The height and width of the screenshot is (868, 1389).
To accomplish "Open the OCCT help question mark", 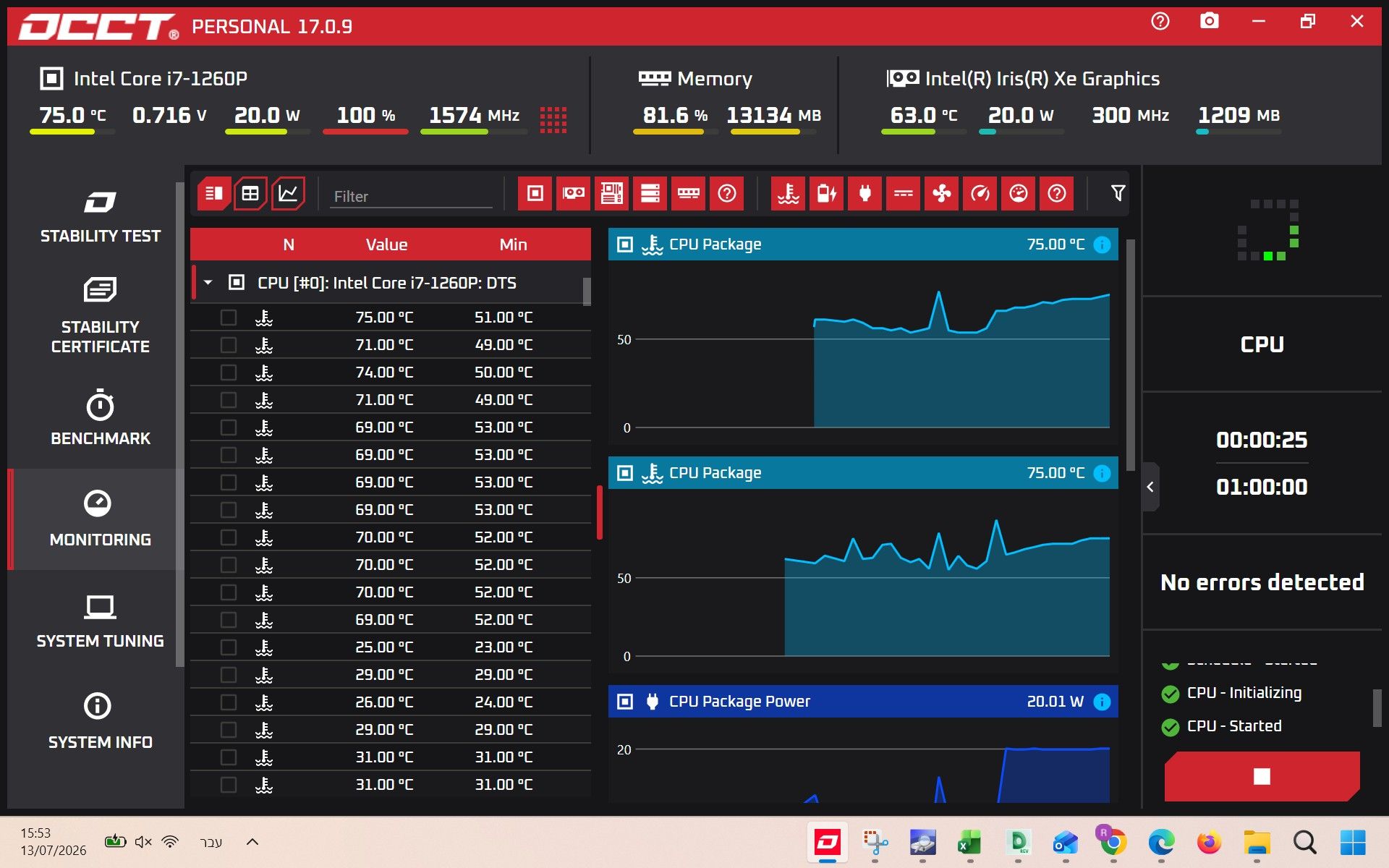I will (1160, 22).
